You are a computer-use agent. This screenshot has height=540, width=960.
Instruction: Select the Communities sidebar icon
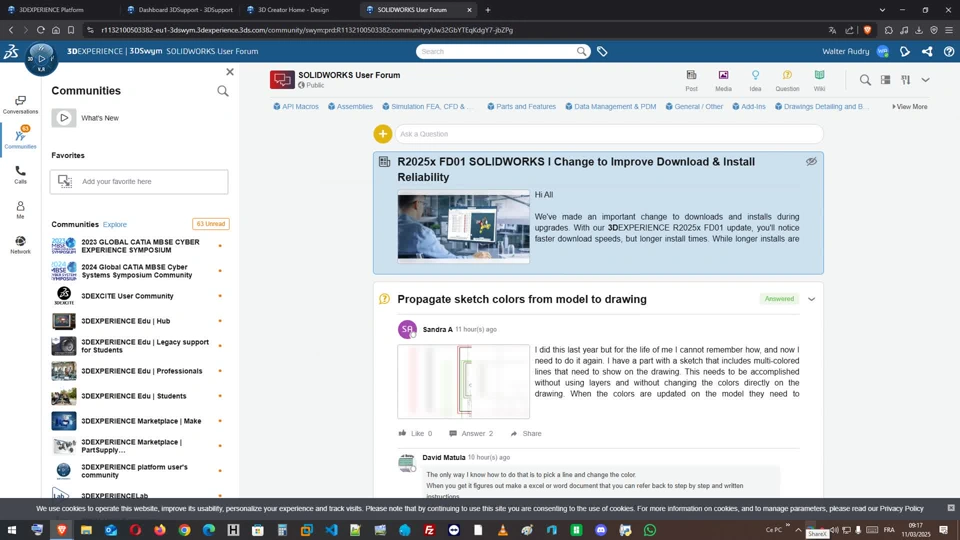[x=20, y=137]
